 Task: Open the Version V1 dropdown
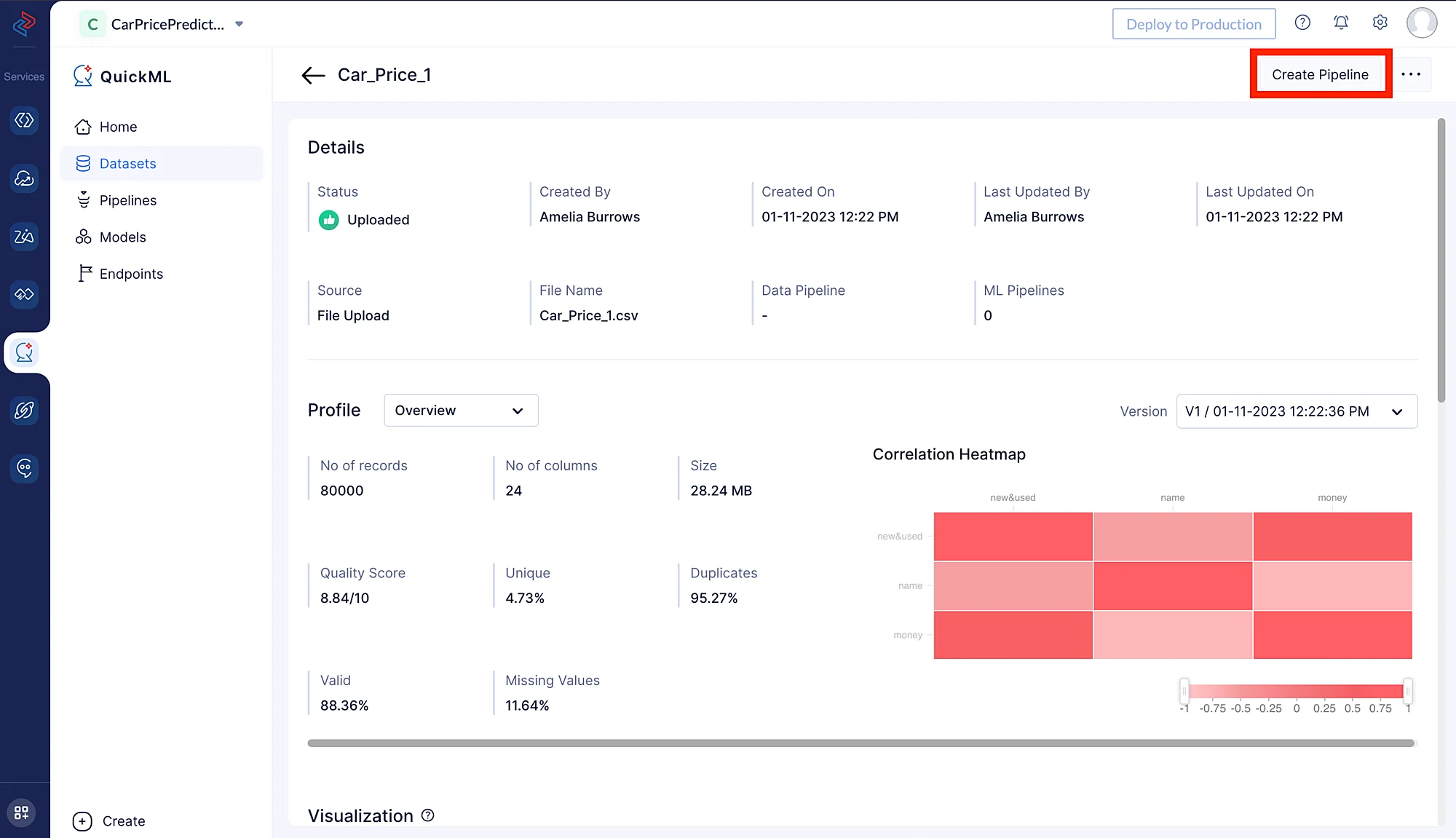[1297, 411]
